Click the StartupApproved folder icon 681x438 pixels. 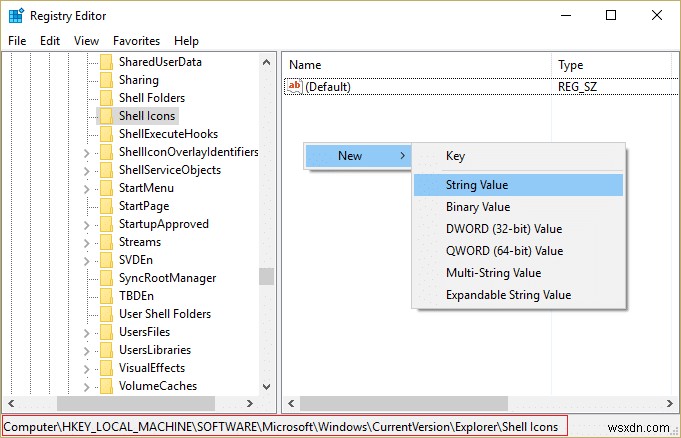click(106, 224)
